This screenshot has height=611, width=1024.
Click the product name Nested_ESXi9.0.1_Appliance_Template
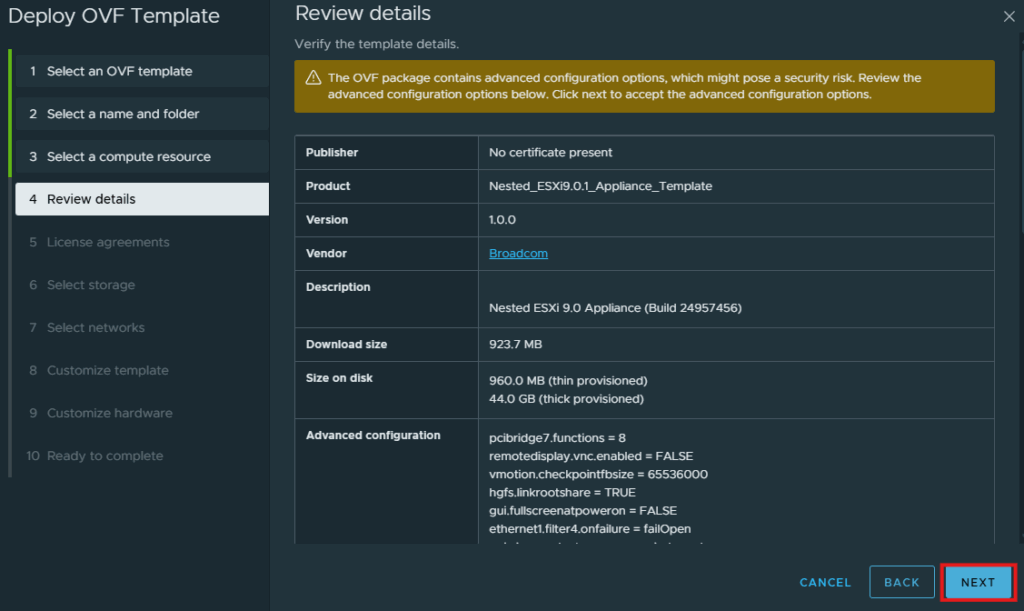click(600, 186)
